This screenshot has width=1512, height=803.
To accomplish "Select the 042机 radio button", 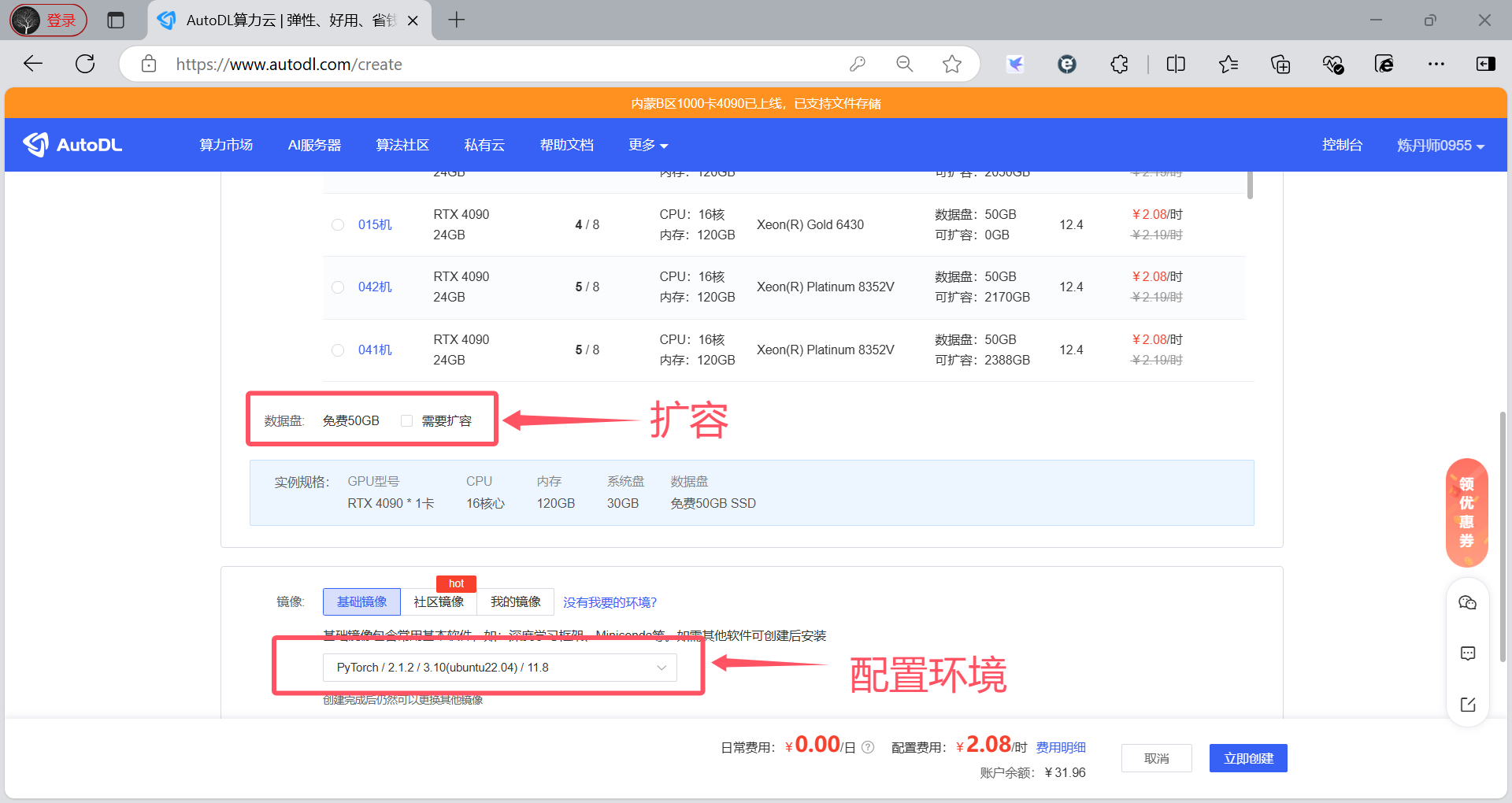I will (338, 287).
